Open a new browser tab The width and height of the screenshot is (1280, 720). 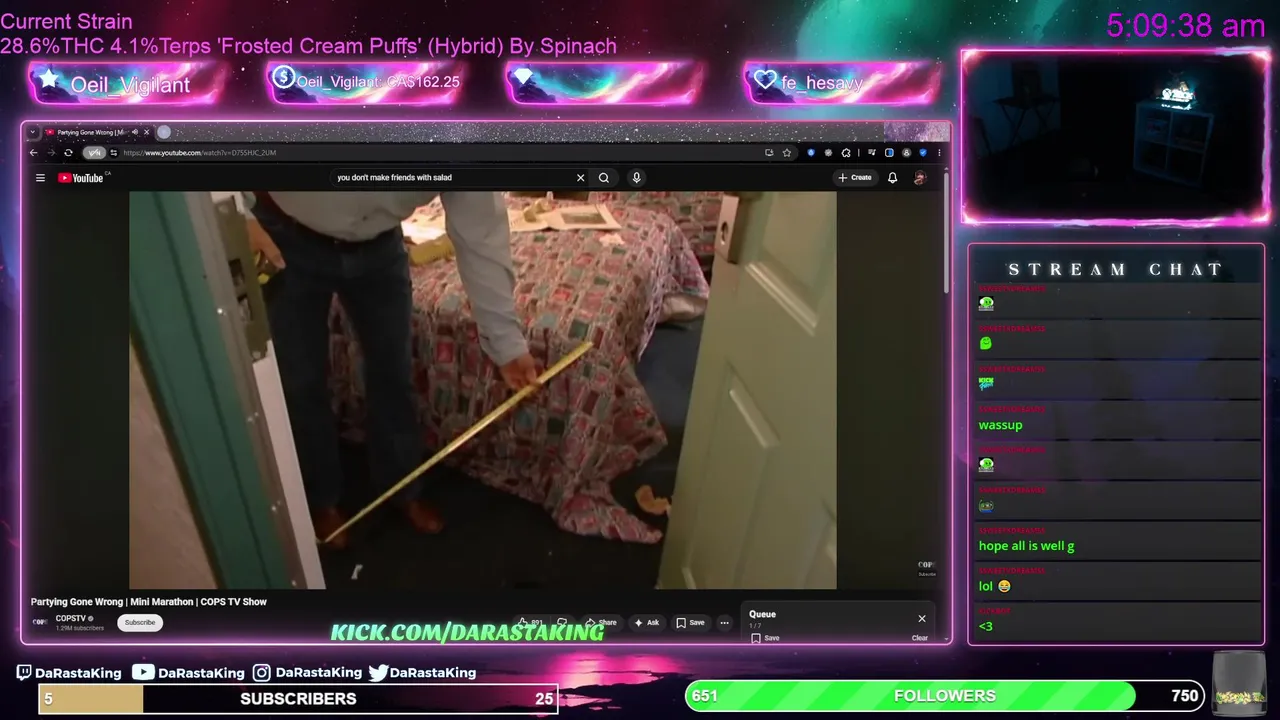[164, 132]
